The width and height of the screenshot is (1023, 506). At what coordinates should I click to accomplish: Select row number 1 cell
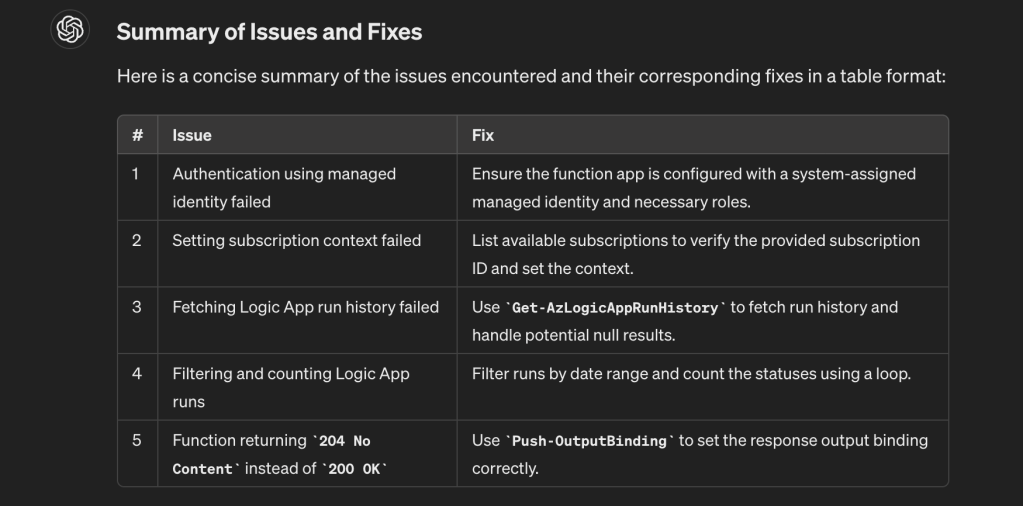coord(137,187)
